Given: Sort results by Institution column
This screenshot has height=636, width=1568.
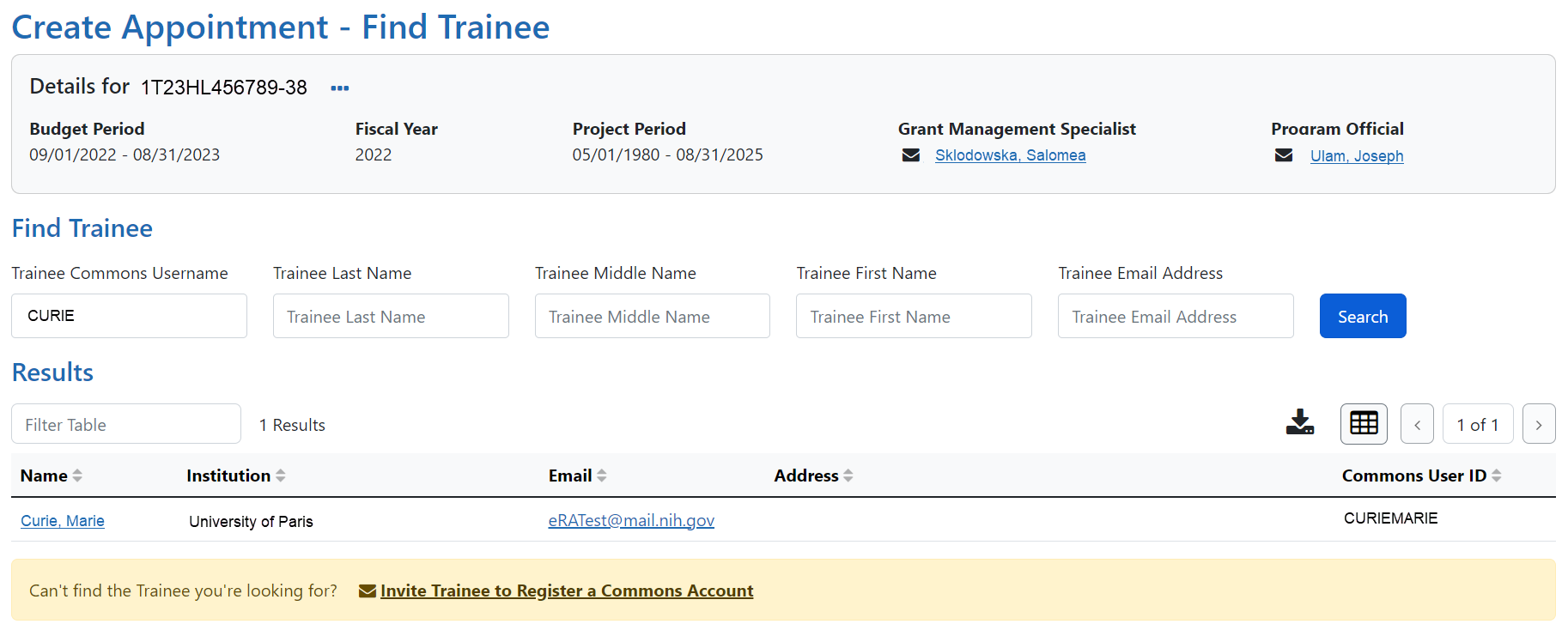Looking at the screenshot, I should click(281, 475).
